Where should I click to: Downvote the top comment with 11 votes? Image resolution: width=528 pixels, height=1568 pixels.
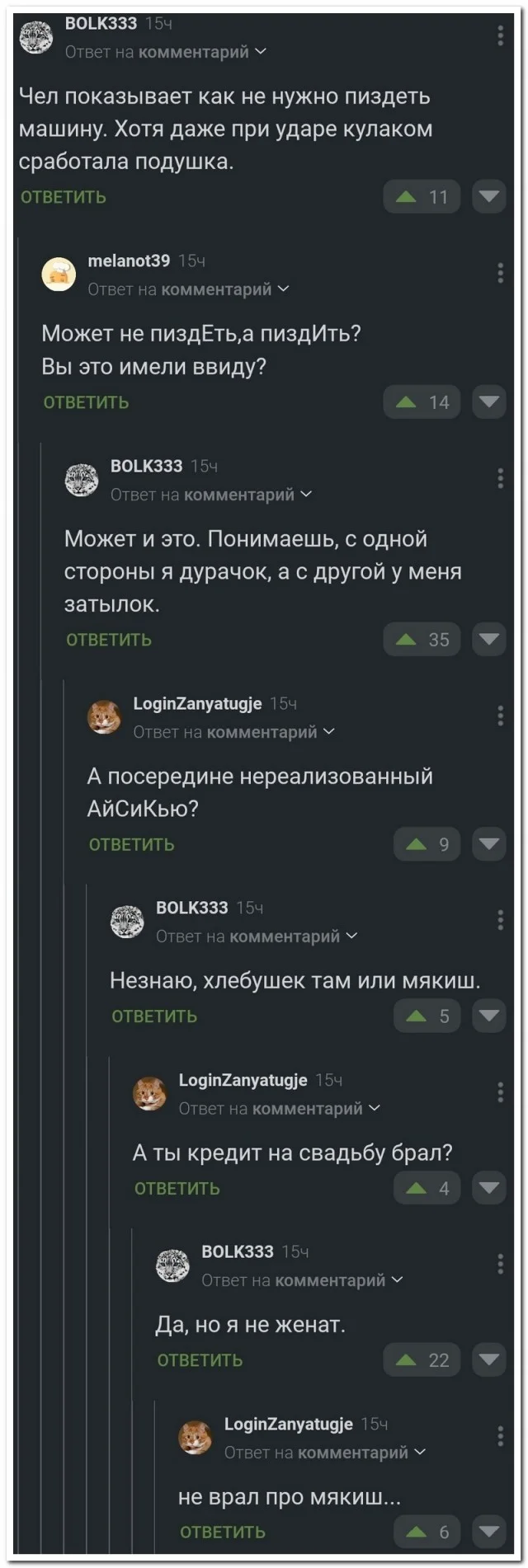489,196
